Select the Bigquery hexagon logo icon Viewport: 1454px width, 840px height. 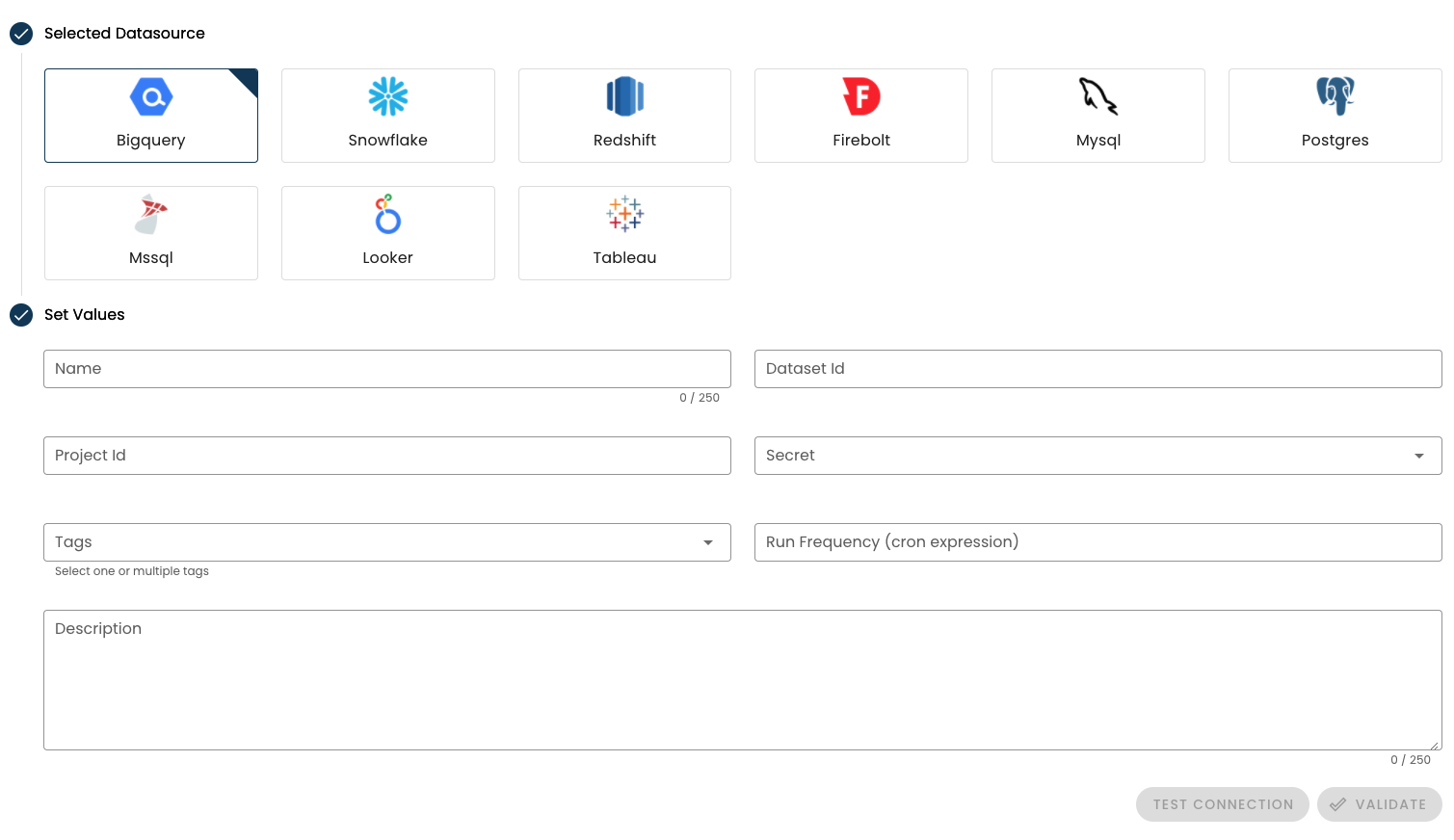coord(151,96)
